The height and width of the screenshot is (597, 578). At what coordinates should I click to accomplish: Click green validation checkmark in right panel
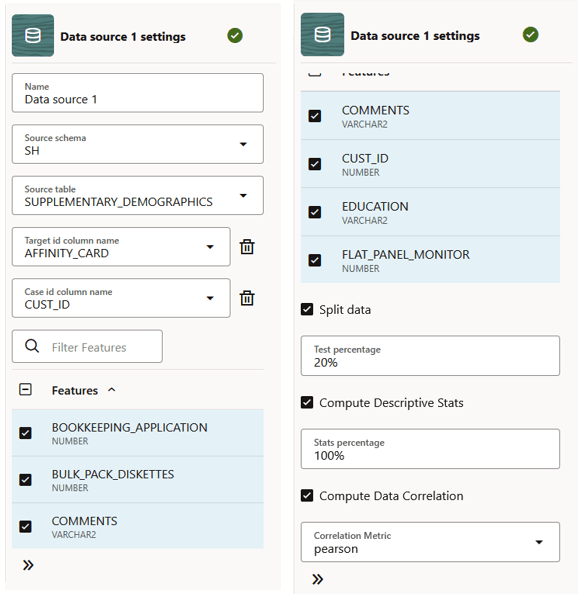point(530,35)
